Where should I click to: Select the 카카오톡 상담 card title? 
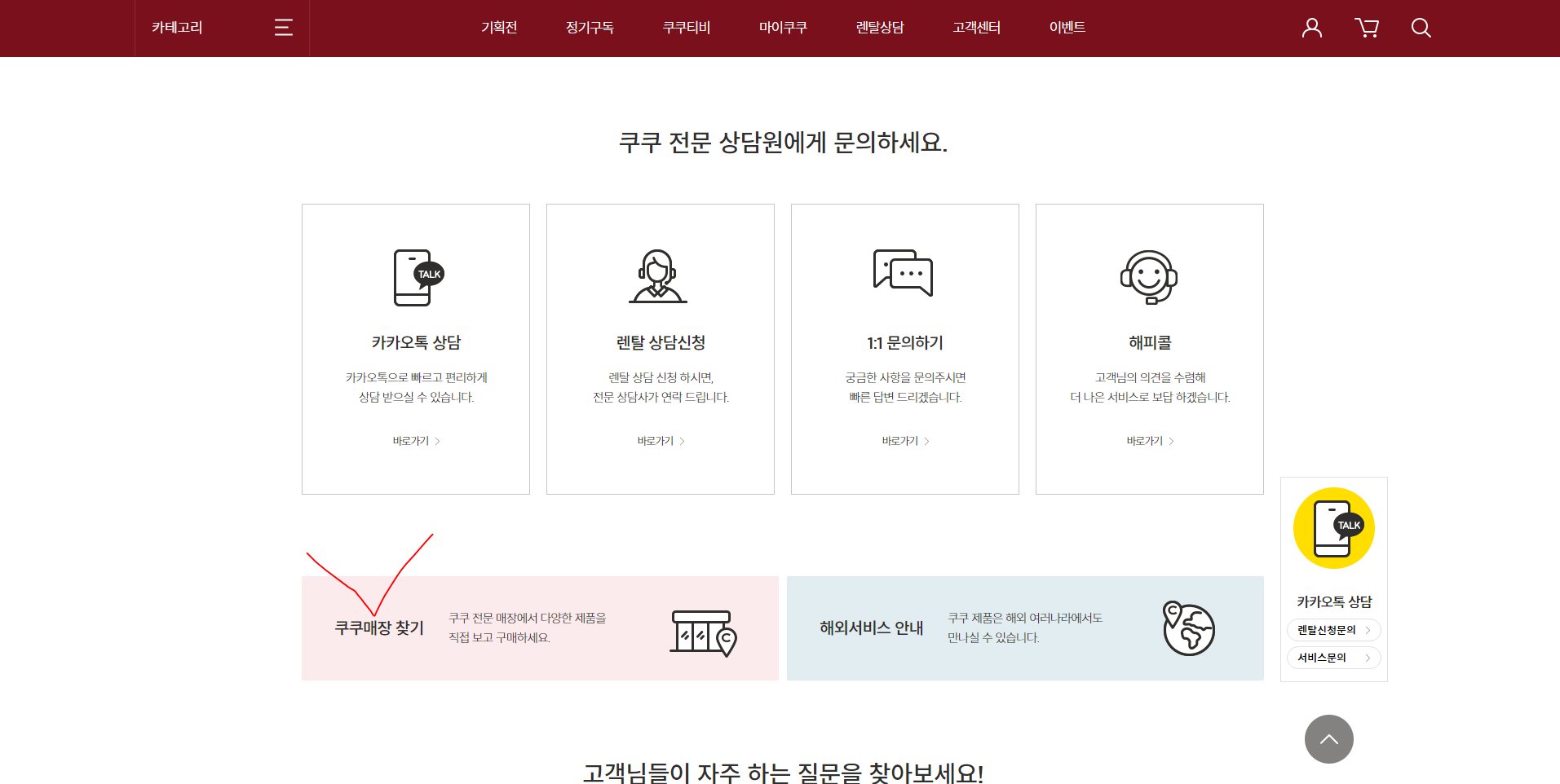click(x=416, y=343)
